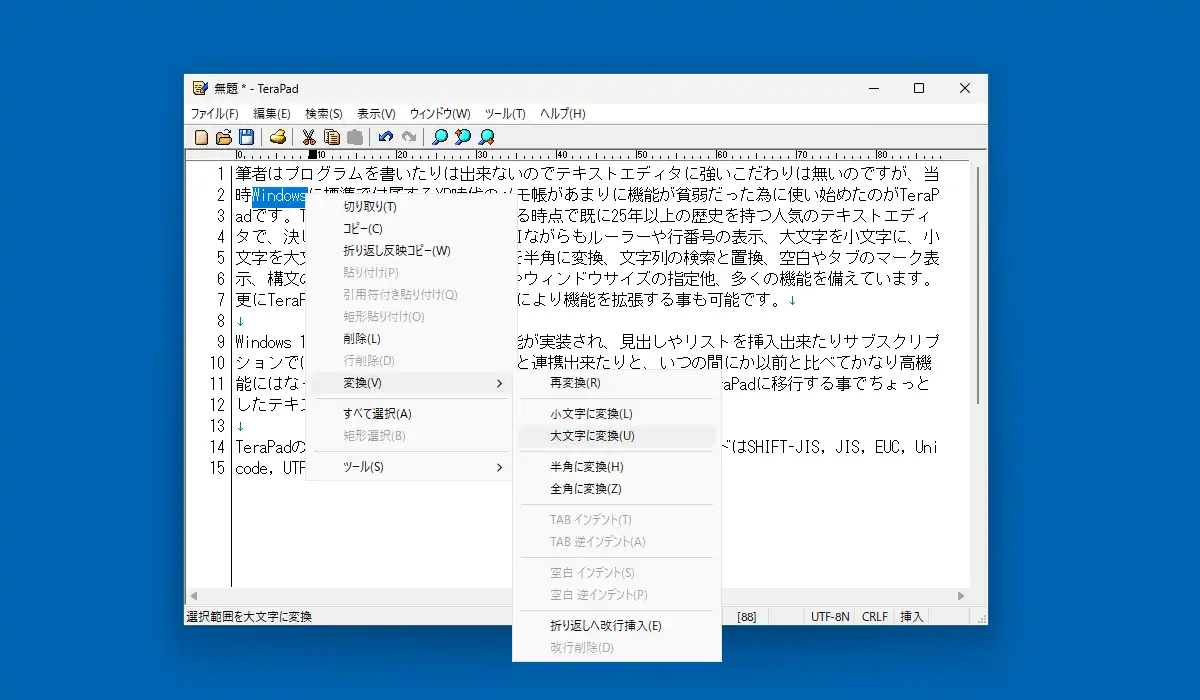Open search with first magnifier icon
This screenshot has height=700, width=1200.
(x=440, y=137)
